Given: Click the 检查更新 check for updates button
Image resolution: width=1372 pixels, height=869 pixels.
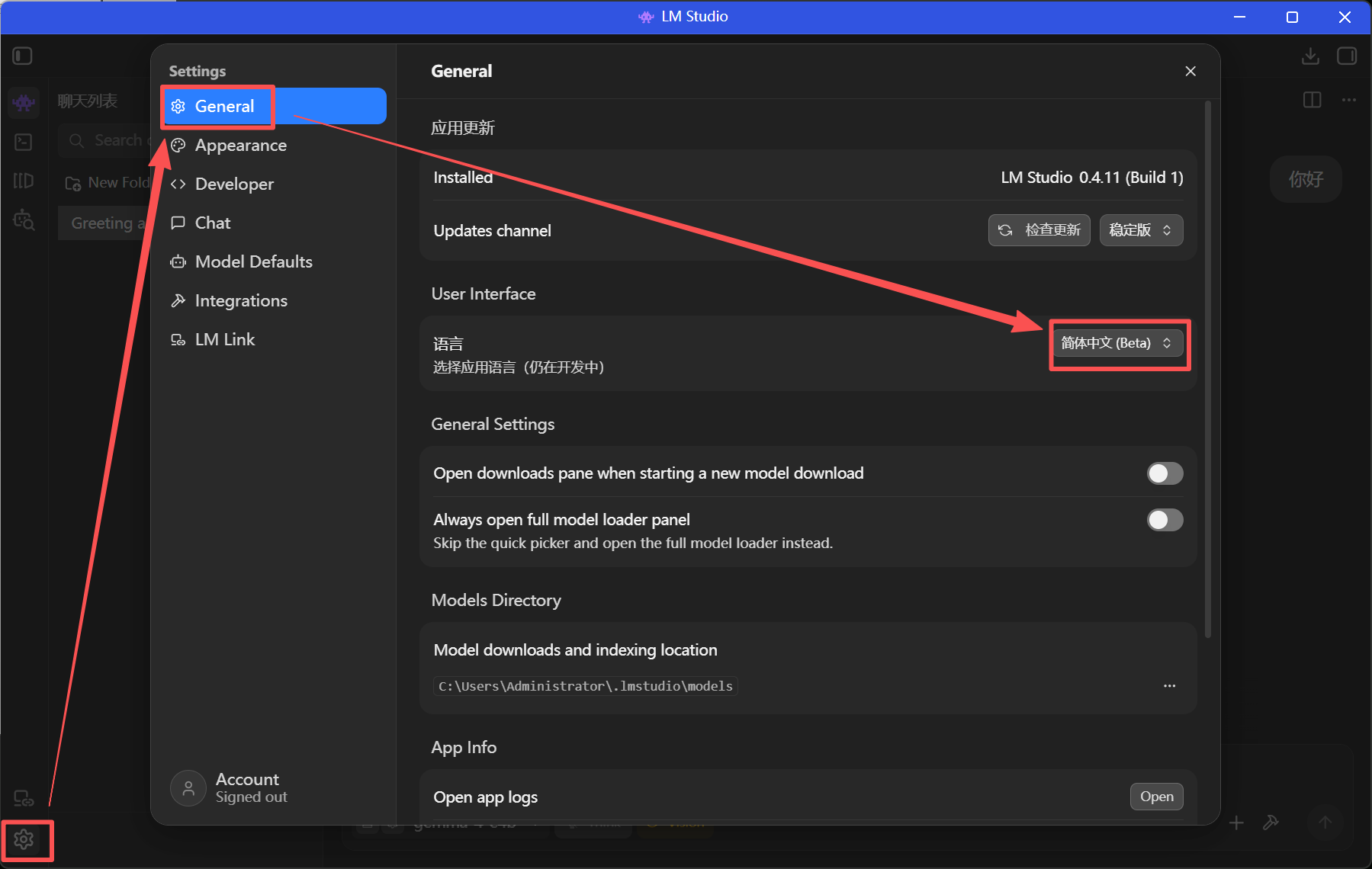Looking at the screenshot, I should (x=1039, y=230).
